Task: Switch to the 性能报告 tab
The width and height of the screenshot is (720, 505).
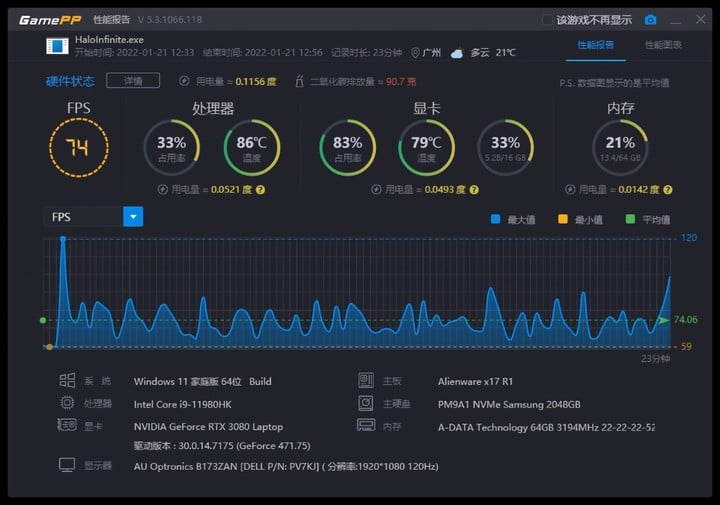Action: pyautogui.click(x=596, y=45)
